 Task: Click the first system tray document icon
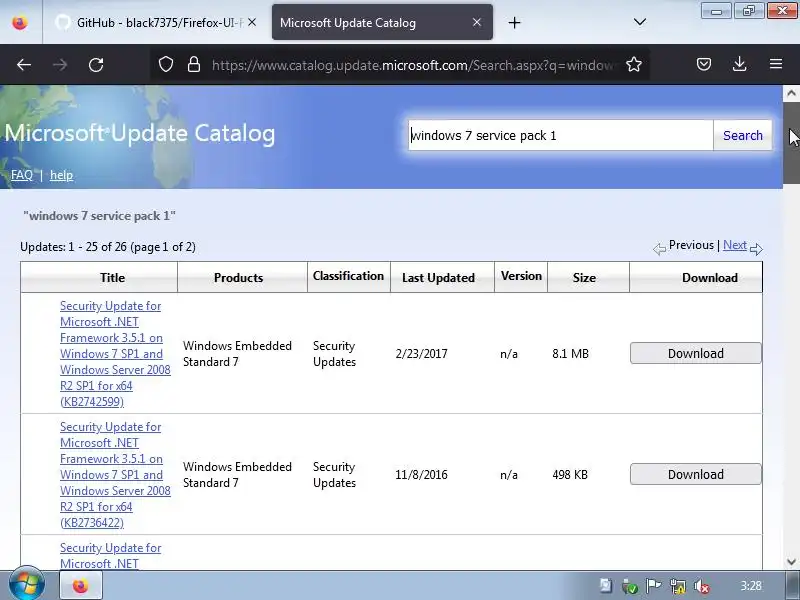pos(606,586)
